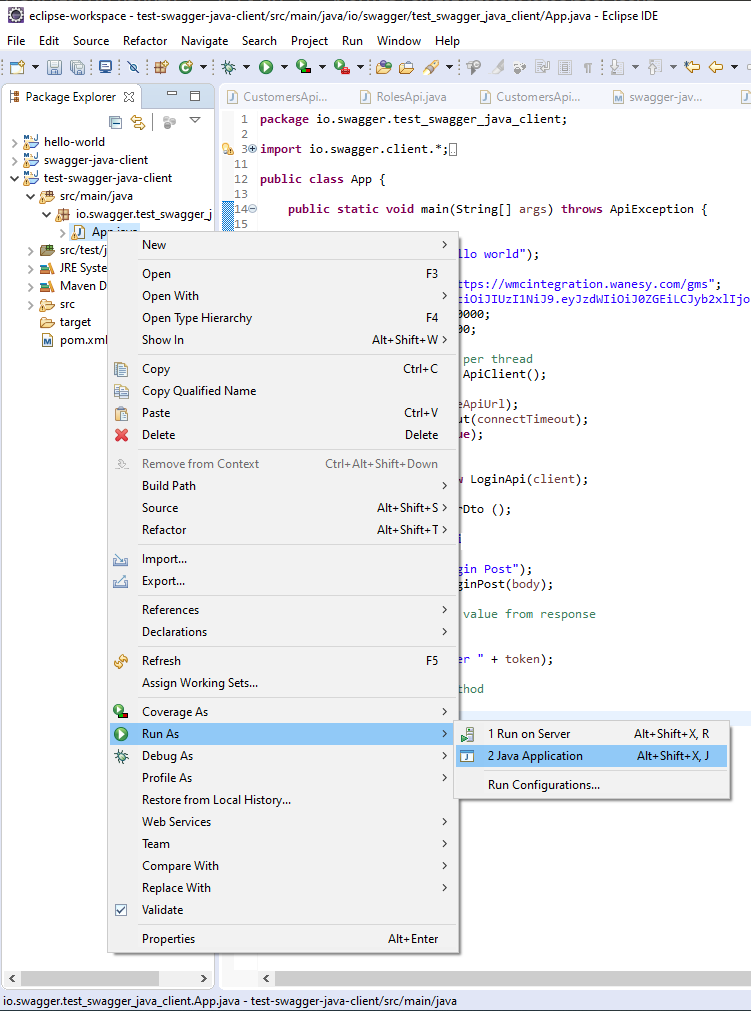Choose 'Run Configurations...' in the submenu
The height and width of the screenshot is (1011, 751).
(x=543, y=785)
